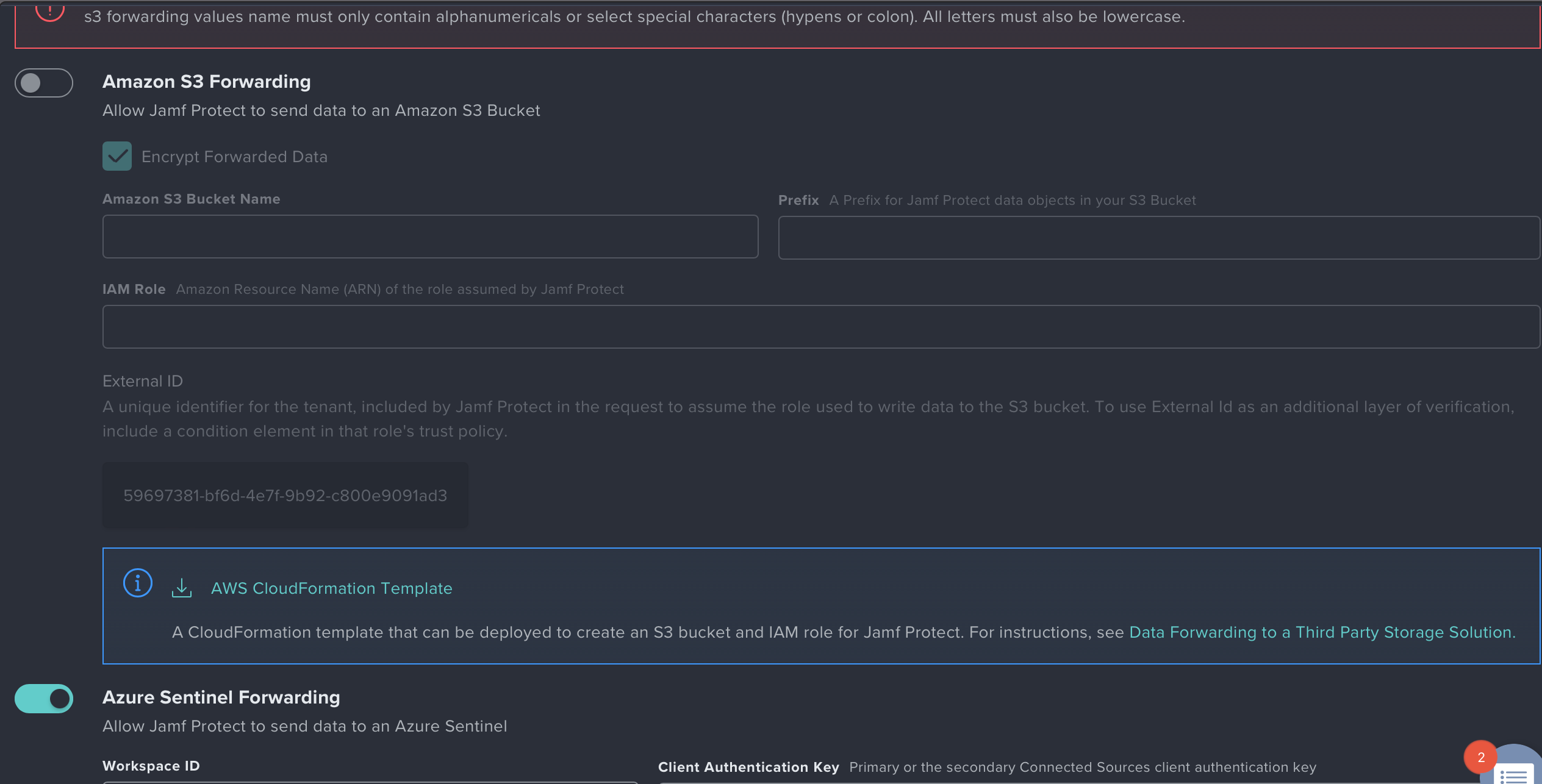The height and width of the screenshot is (784, 1542).
Task: Click the Amazon S3 Bucket Name label
Action: (192, 199)
